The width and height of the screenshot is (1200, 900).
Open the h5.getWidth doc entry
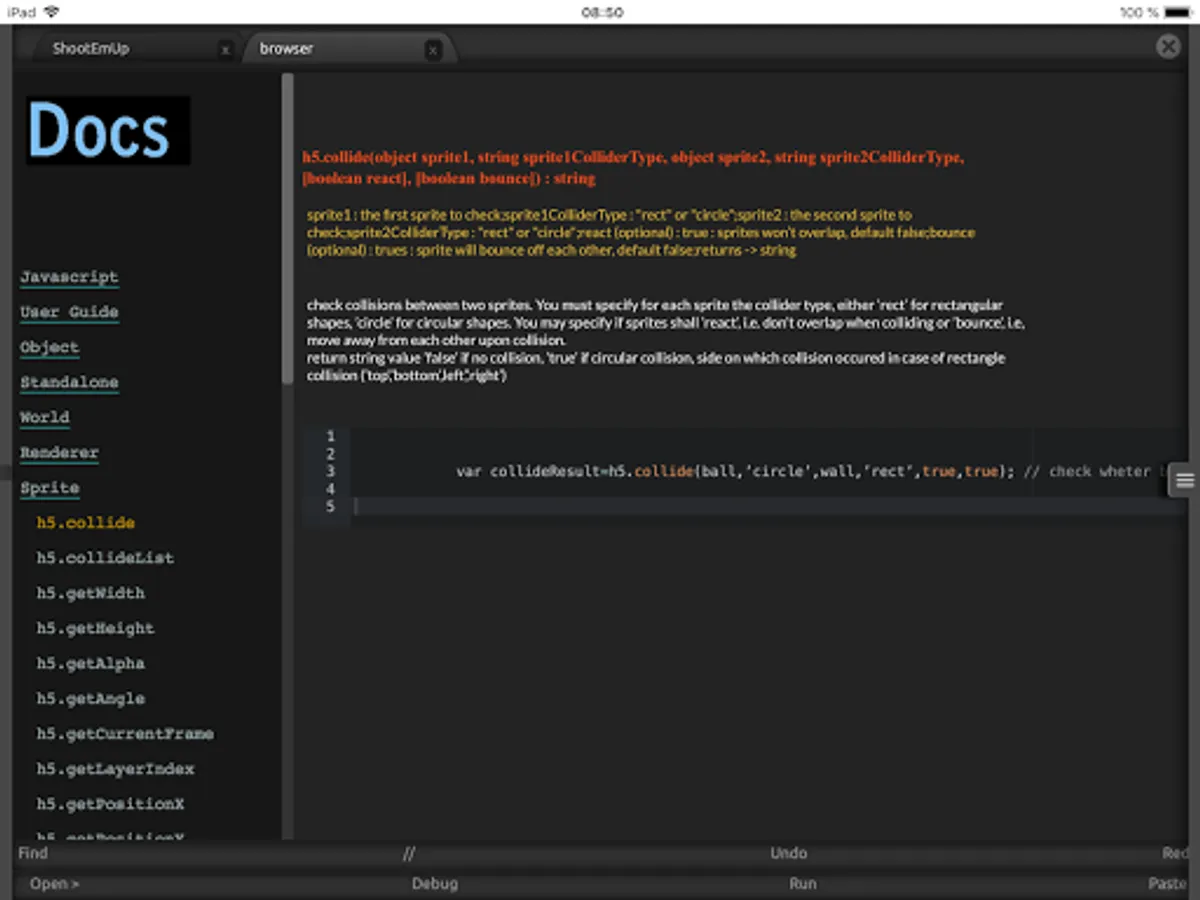90,593
